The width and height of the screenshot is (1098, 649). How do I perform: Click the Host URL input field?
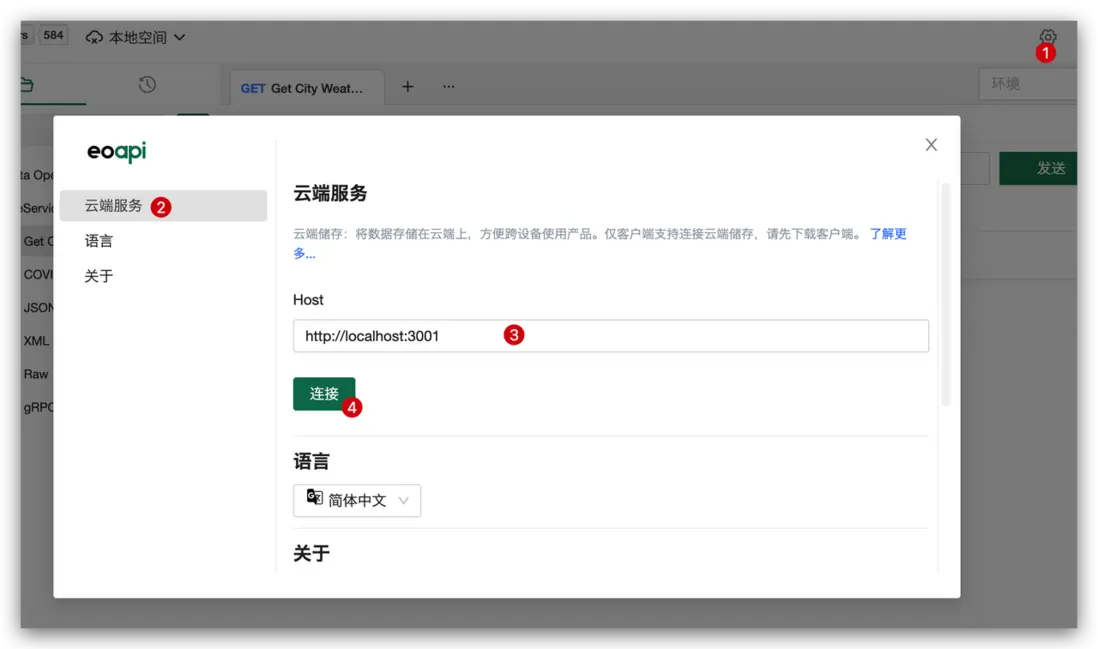click(611, 336)
